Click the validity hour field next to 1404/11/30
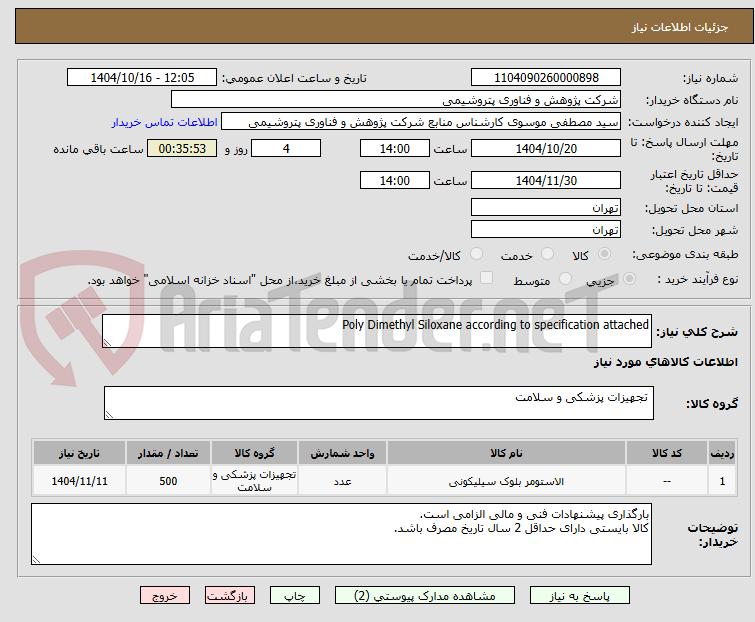The width and height of the screenshot is (755, 622). [395, 180]
